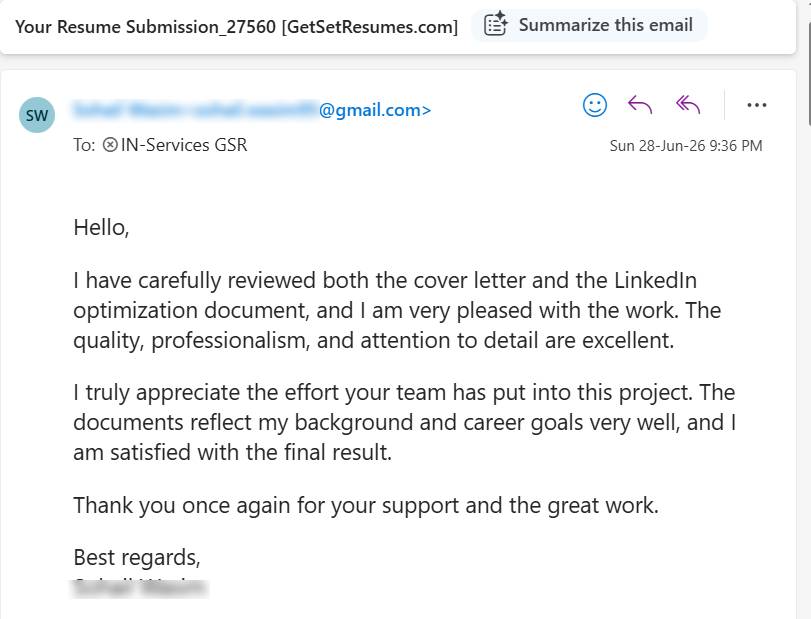Click the paragraph starting "I truly appreciate"
The height and width of the screenshot is (619, 811).
tap(404, 422)
